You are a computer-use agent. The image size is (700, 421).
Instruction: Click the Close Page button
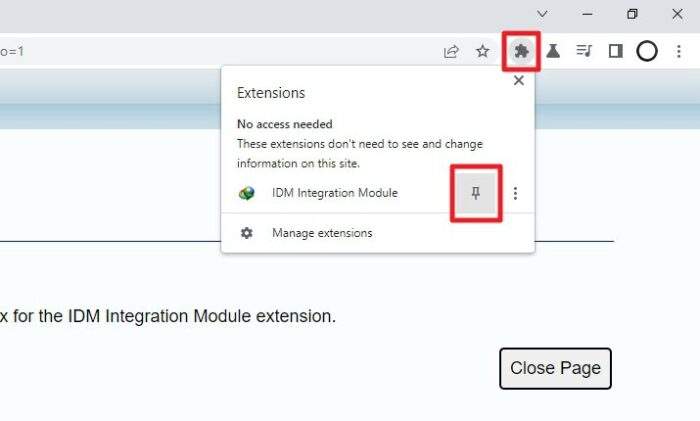pos(555,368)
